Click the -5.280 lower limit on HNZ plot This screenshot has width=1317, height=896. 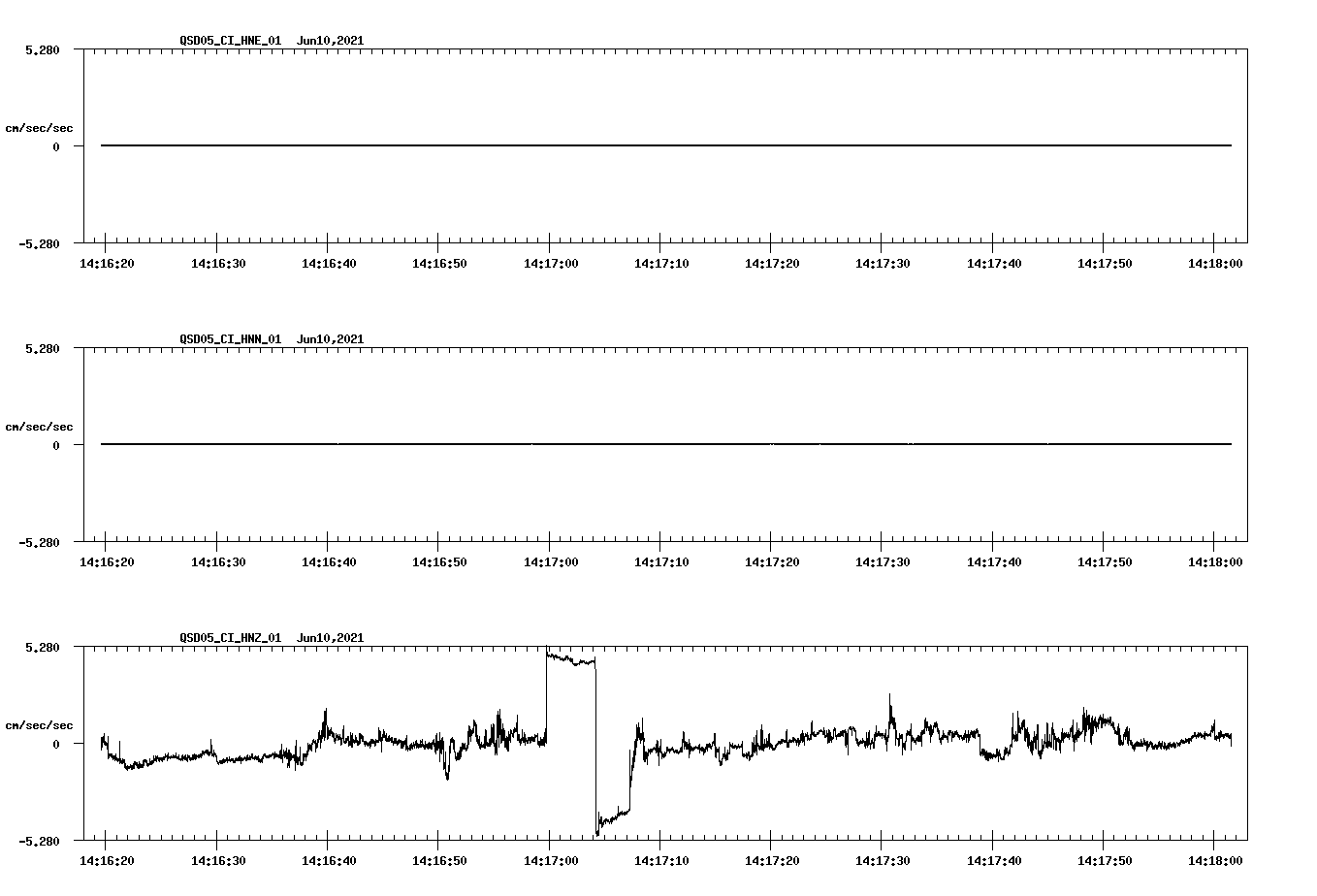(x=40, y=841)
